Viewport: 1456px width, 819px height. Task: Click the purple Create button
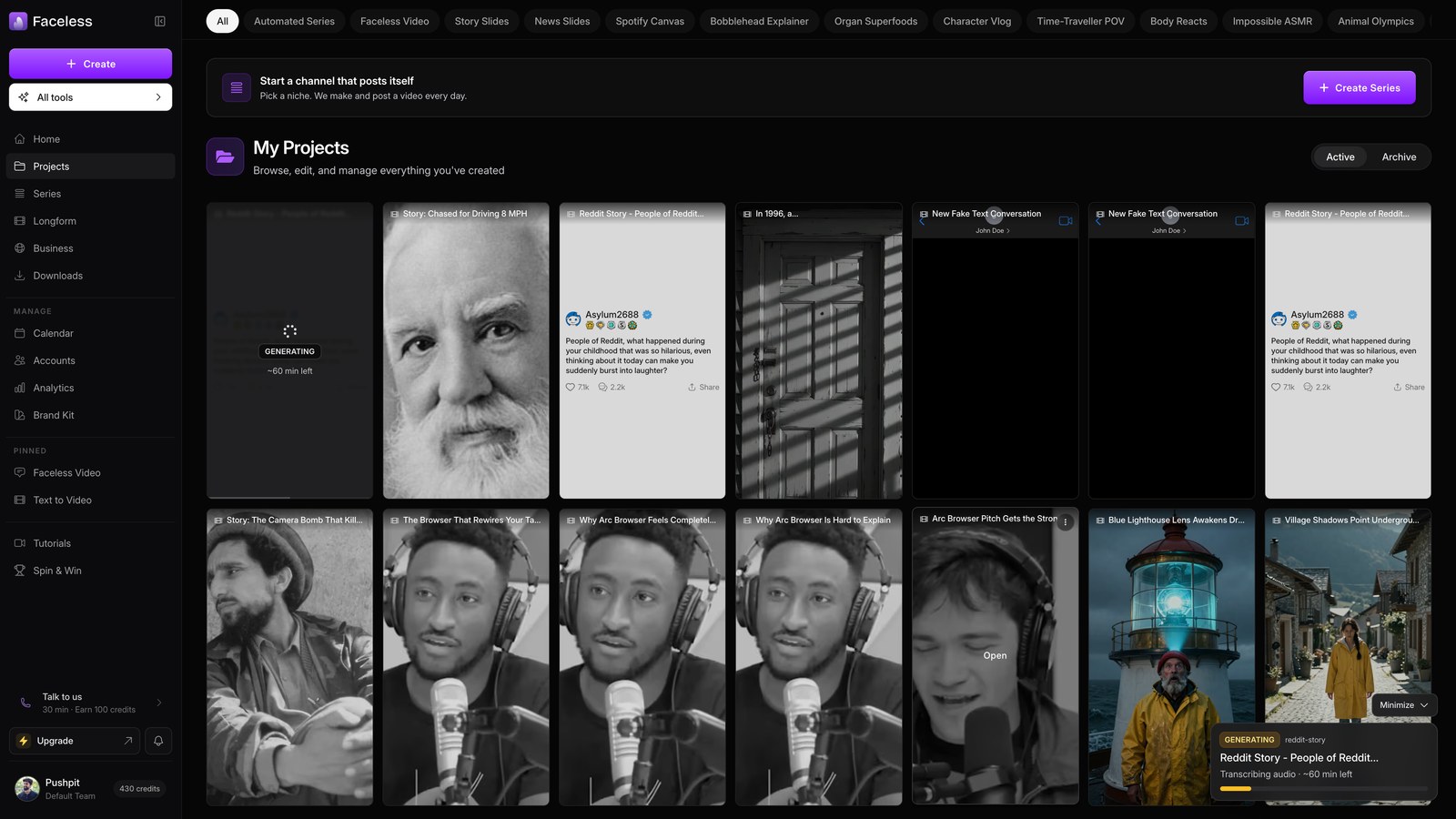point(91,64)
